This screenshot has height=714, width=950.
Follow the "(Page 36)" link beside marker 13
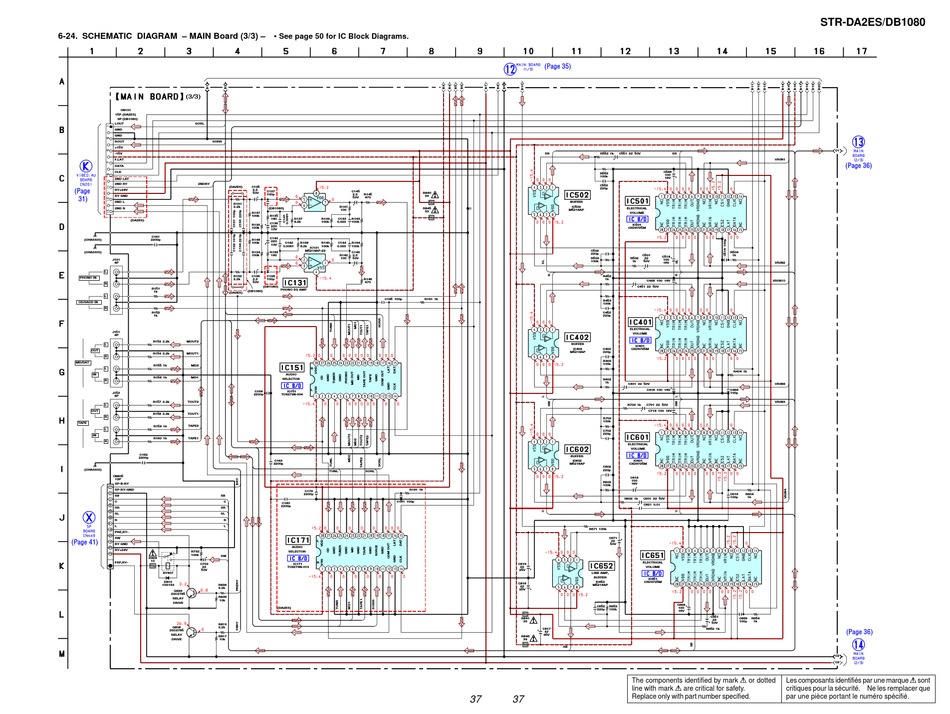(859, 165)
